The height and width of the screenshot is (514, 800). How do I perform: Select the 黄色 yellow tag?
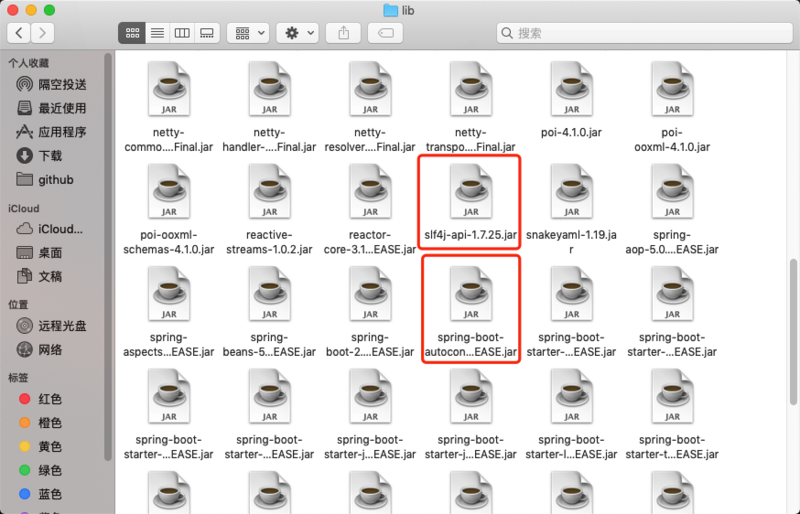click(40, 447)
